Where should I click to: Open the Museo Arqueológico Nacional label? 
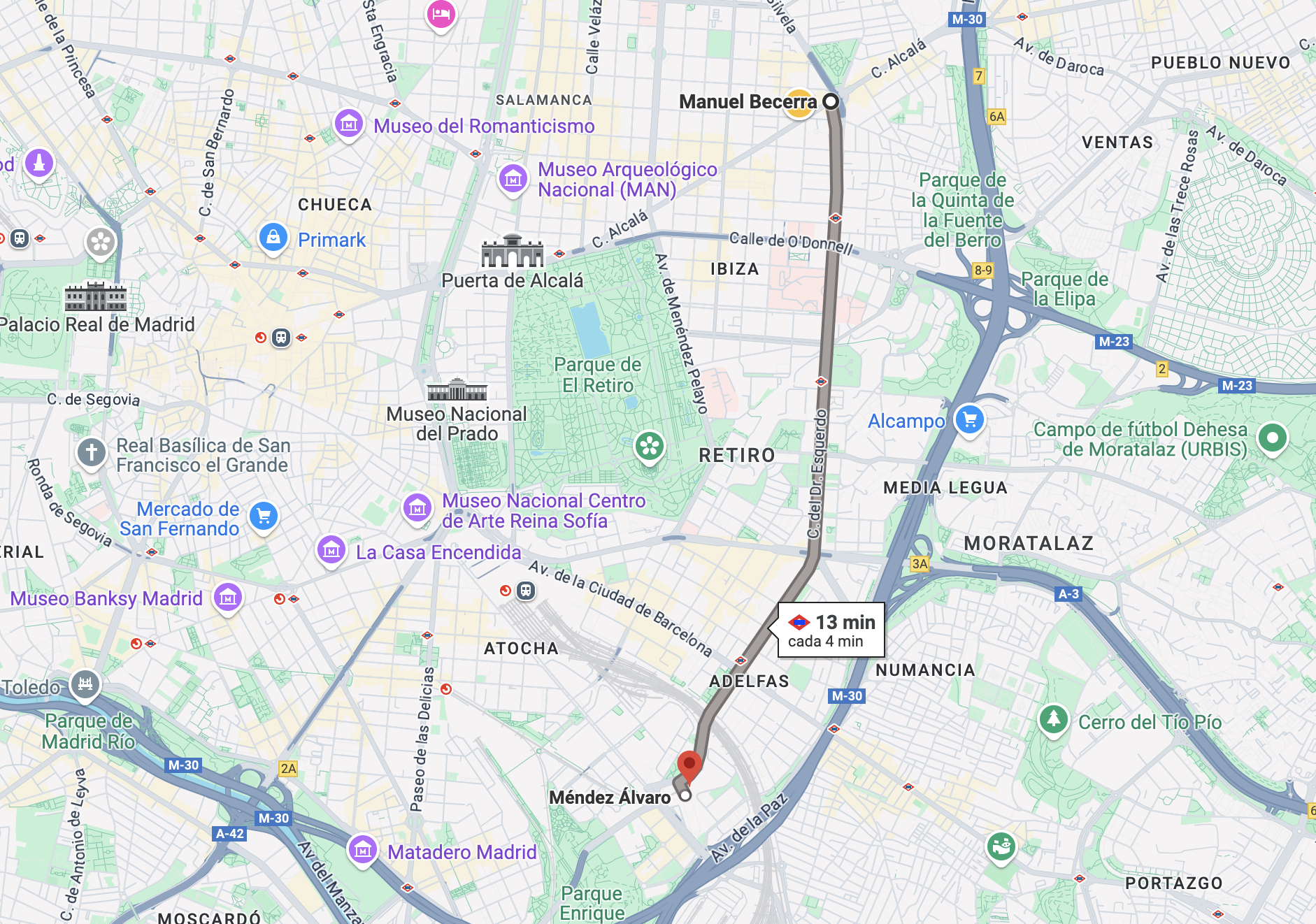point(627,180)
